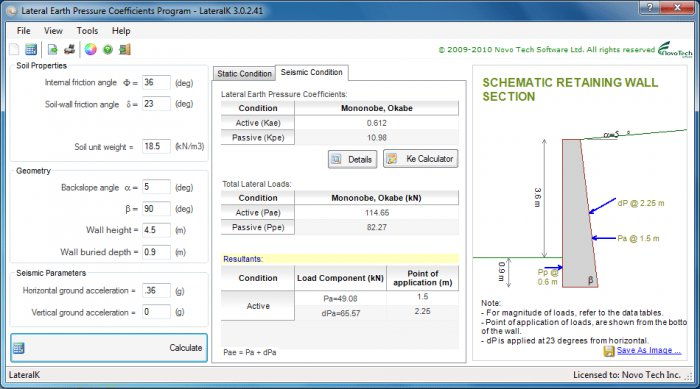Viewport: 700px width, 389px height.
Task: Click the wall height input field
Action: [156, 230]
